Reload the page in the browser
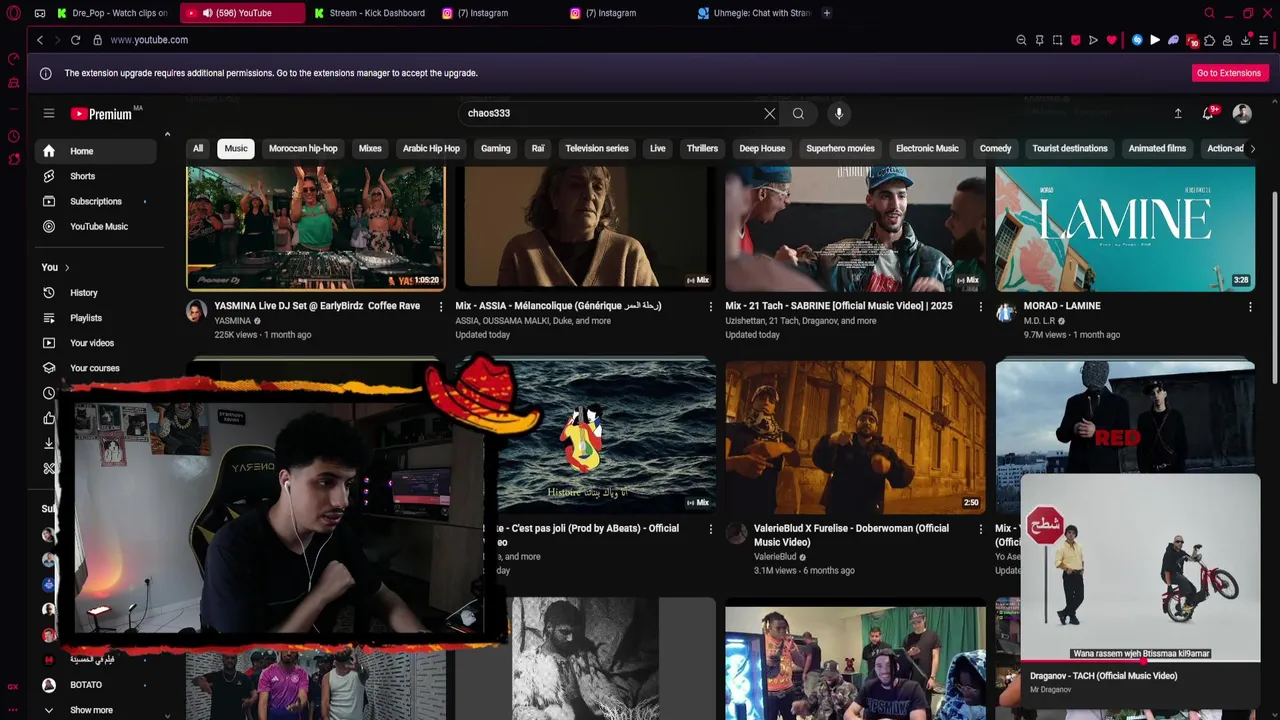The width and height of the screenshot is (1280, 720). (x=75, y=40)
